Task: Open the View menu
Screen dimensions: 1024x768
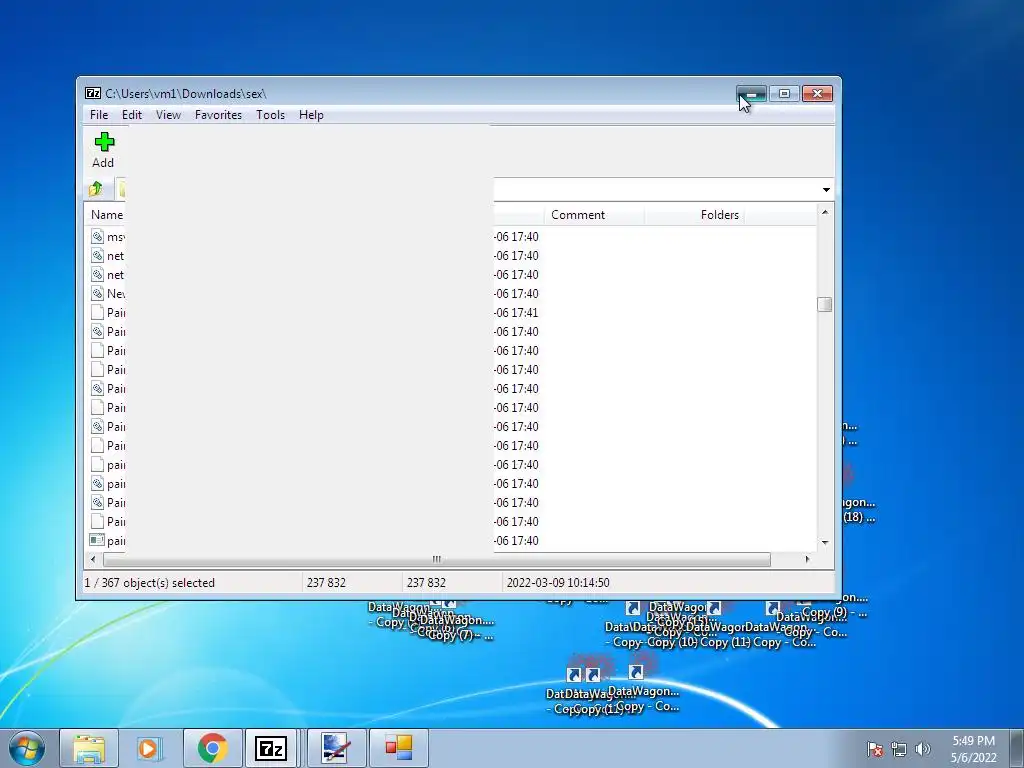Action: 168,115
